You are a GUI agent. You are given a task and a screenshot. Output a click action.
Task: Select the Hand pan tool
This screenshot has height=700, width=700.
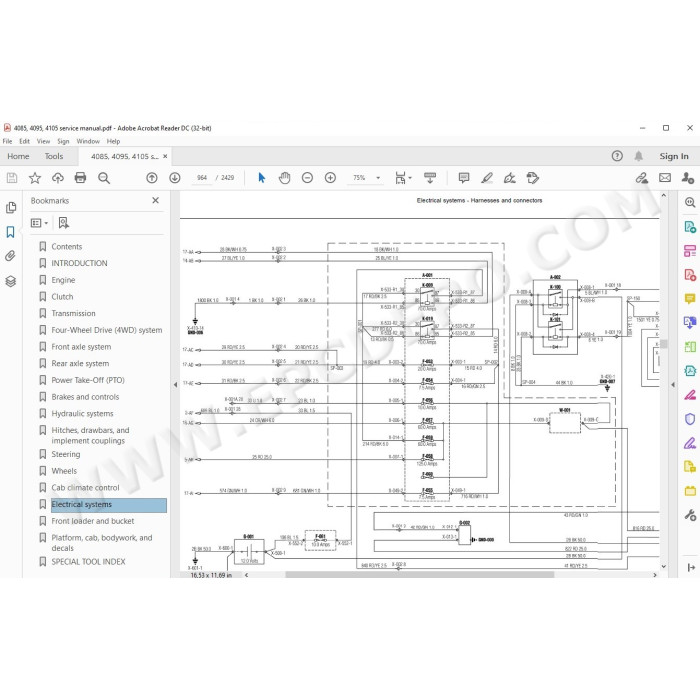[284, 178]
